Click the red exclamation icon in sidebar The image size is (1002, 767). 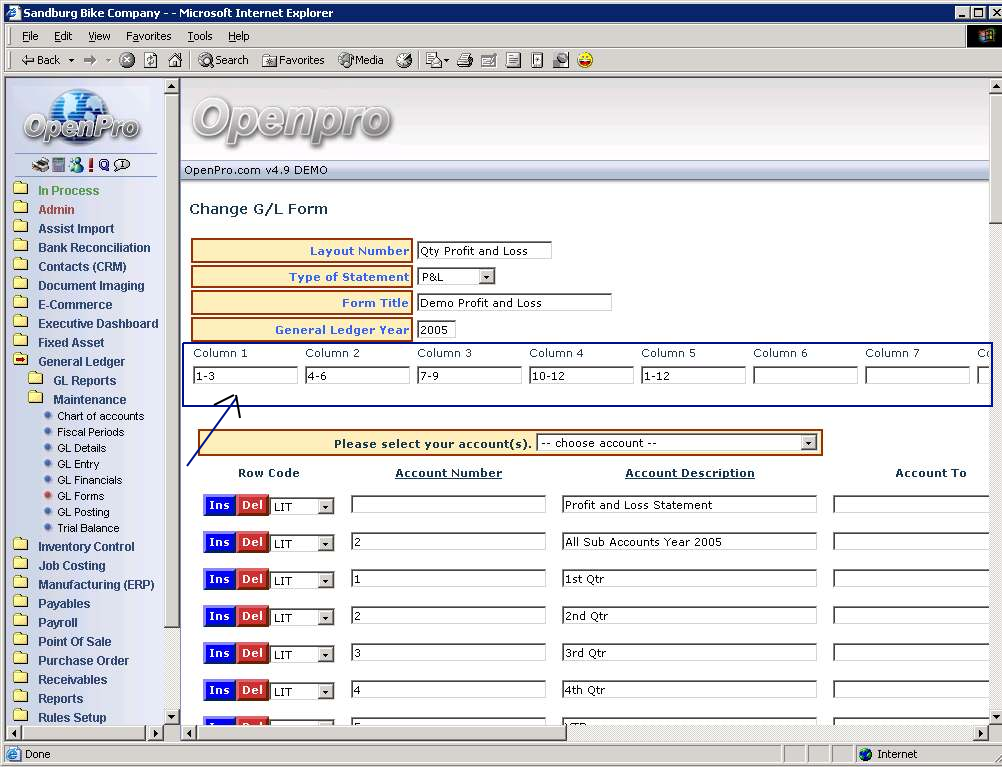[x=90, y=165]
